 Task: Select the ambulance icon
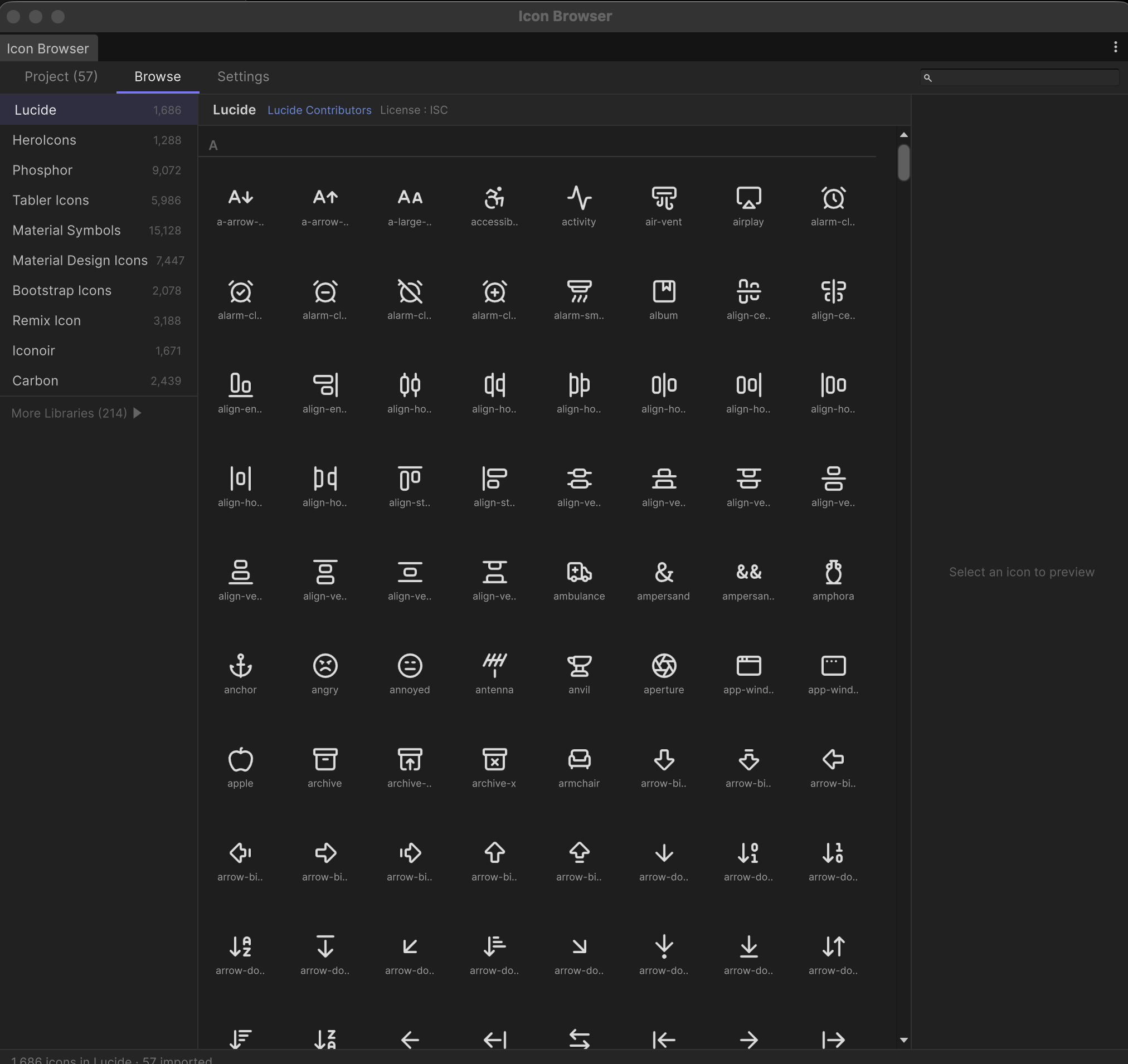pos(578,572)
